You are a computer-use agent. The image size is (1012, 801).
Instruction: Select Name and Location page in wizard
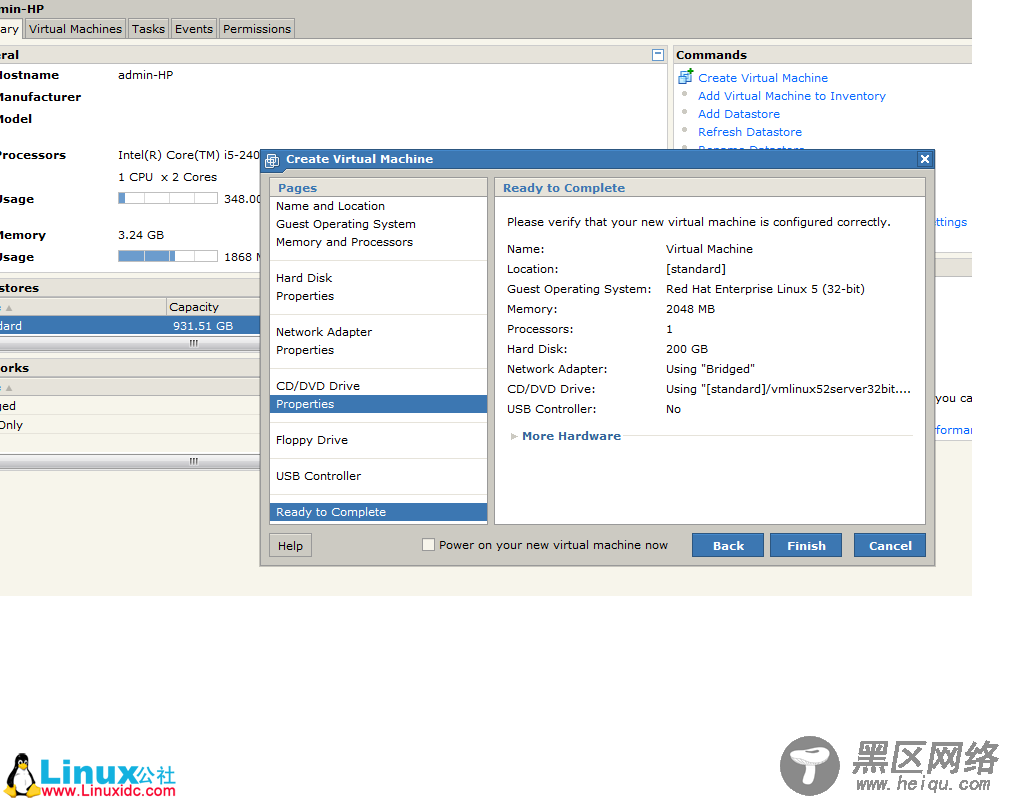tap(330, 206)
